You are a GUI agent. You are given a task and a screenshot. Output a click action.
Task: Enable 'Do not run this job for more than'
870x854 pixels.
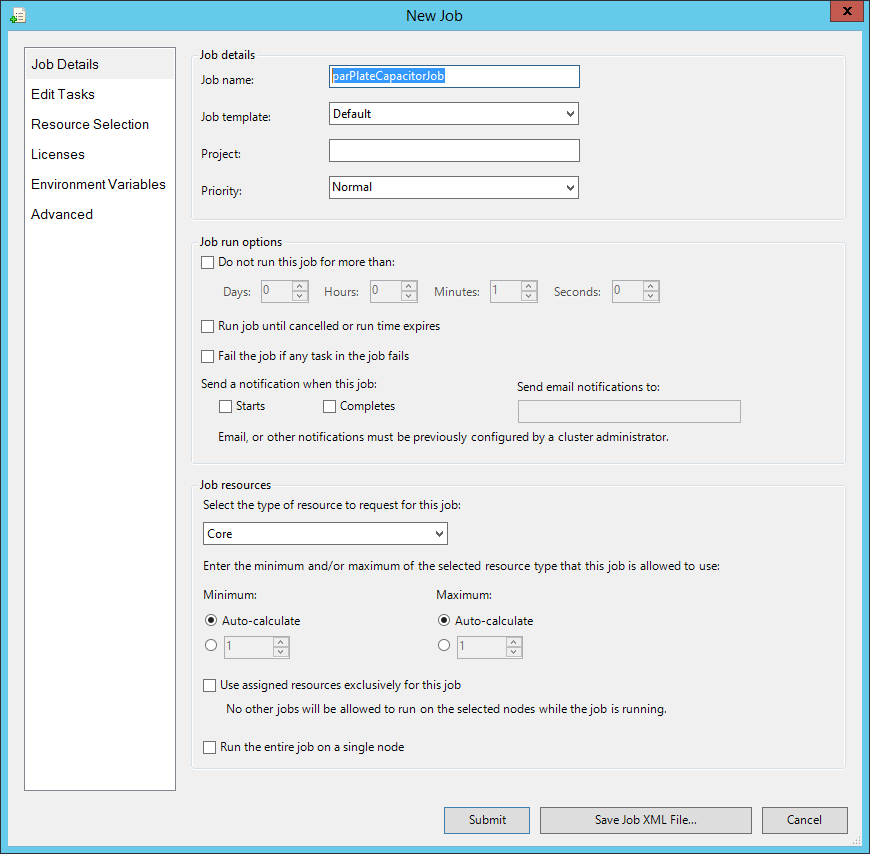coord(208,262)
